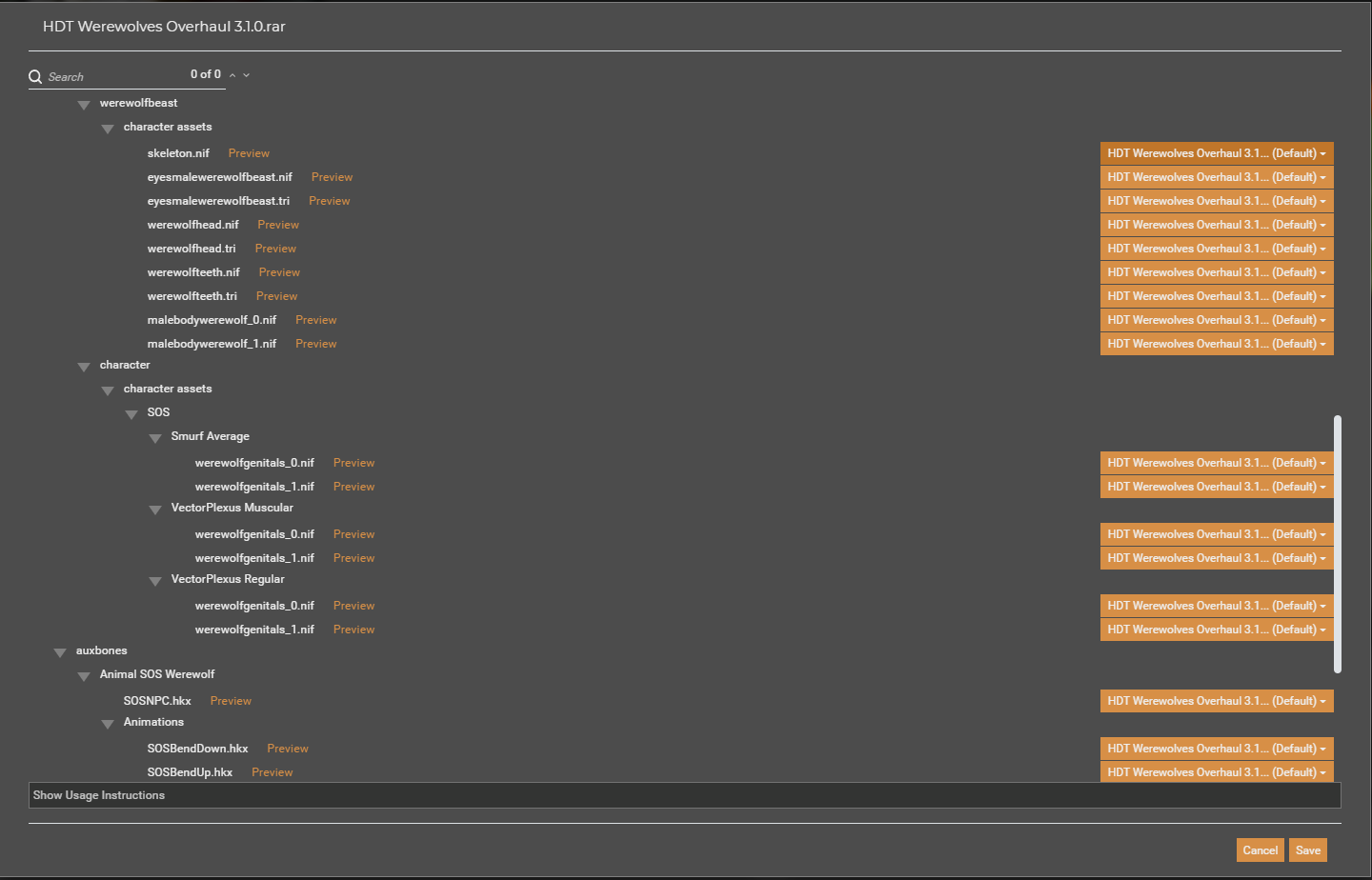Open provider dropdown for SOSBendDown.hkx
1372x880 pixels.
(x=1217, y=749)
